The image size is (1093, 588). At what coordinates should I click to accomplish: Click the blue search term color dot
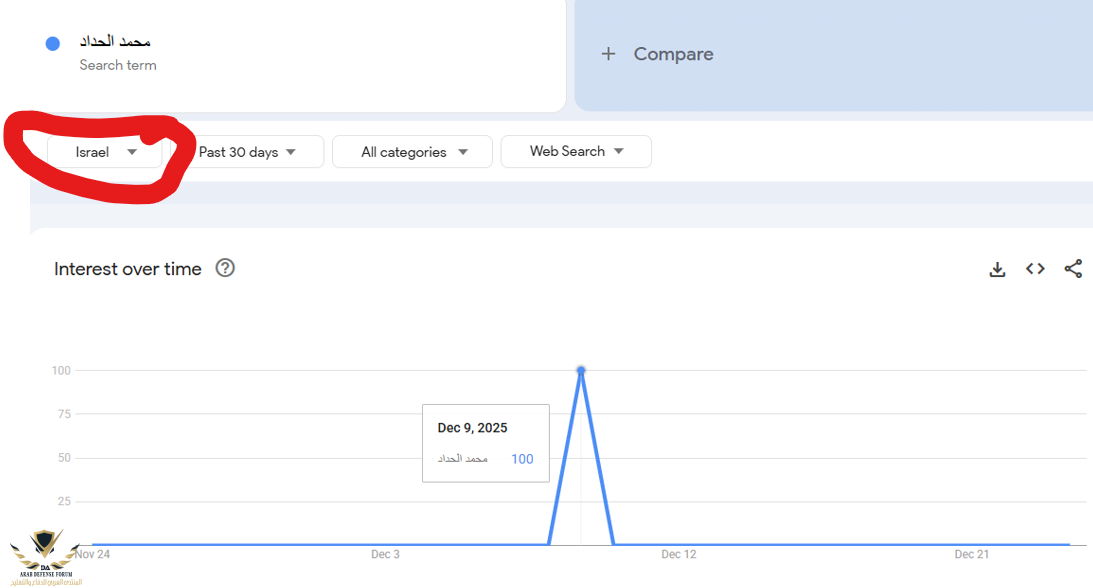click(53, 43)
